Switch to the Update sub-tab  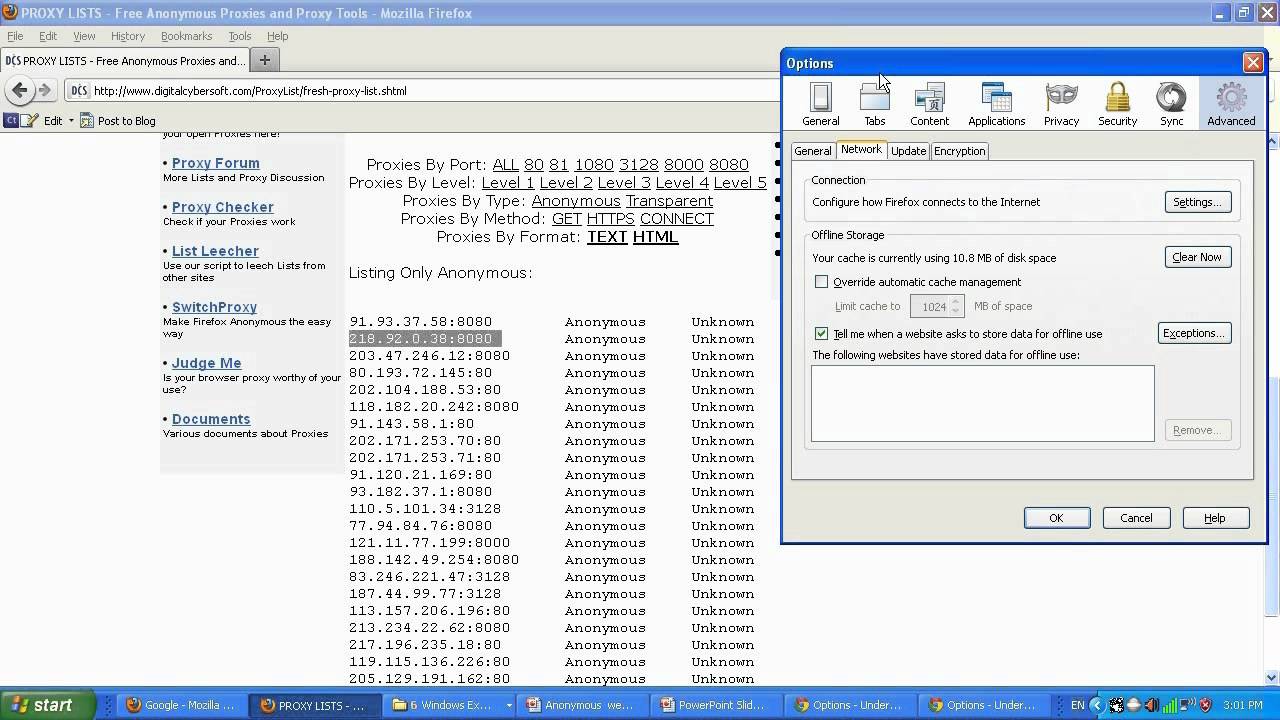click(908, 151)
